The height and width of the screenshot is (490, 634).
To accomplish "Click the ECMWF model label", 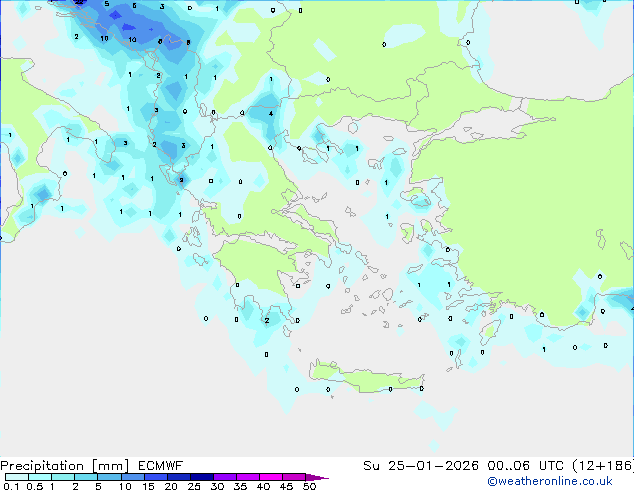I will coord(161,466).
